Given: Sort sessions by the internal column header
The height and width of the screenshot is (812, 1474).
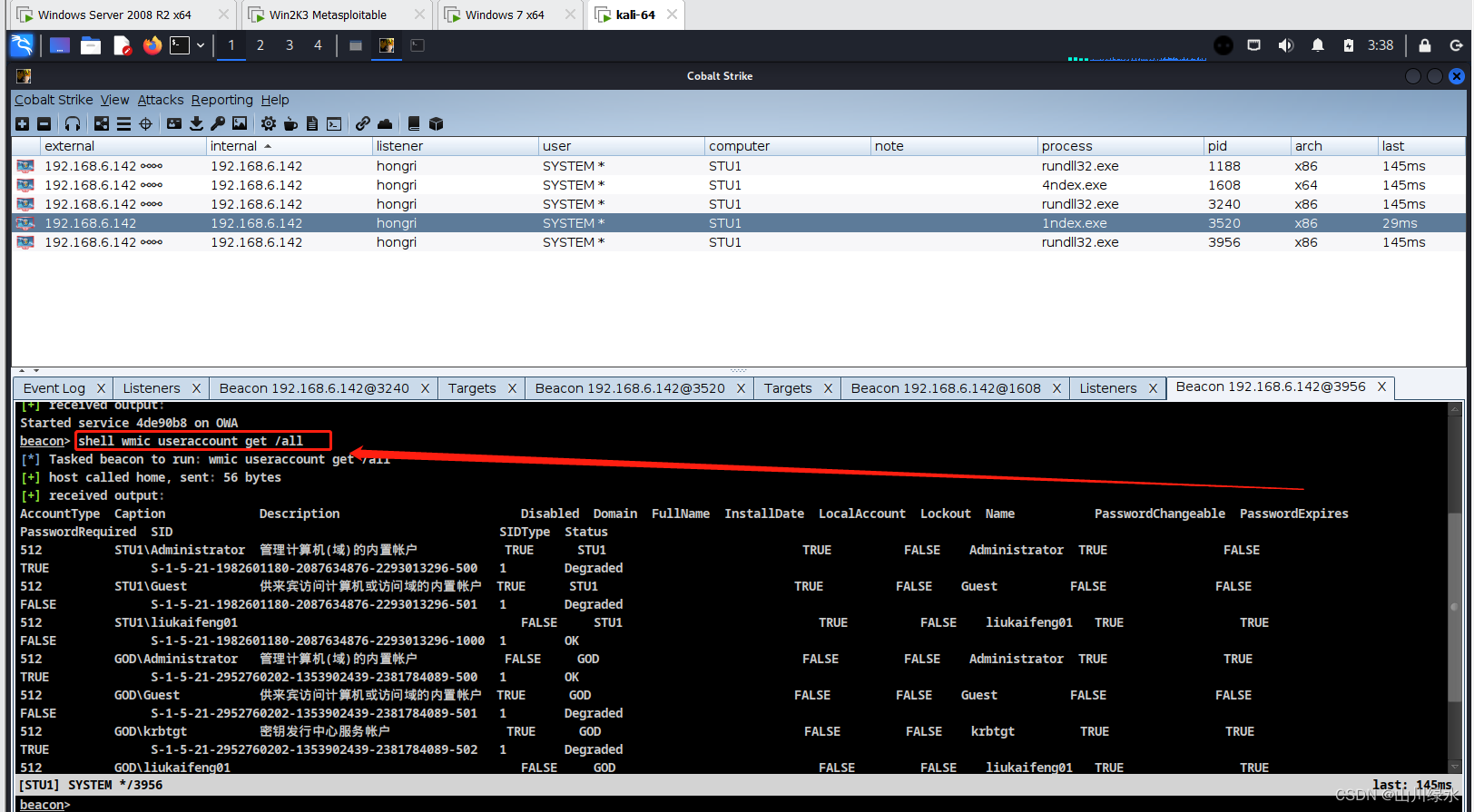Looking at the screenshot, I should (290, 146).
